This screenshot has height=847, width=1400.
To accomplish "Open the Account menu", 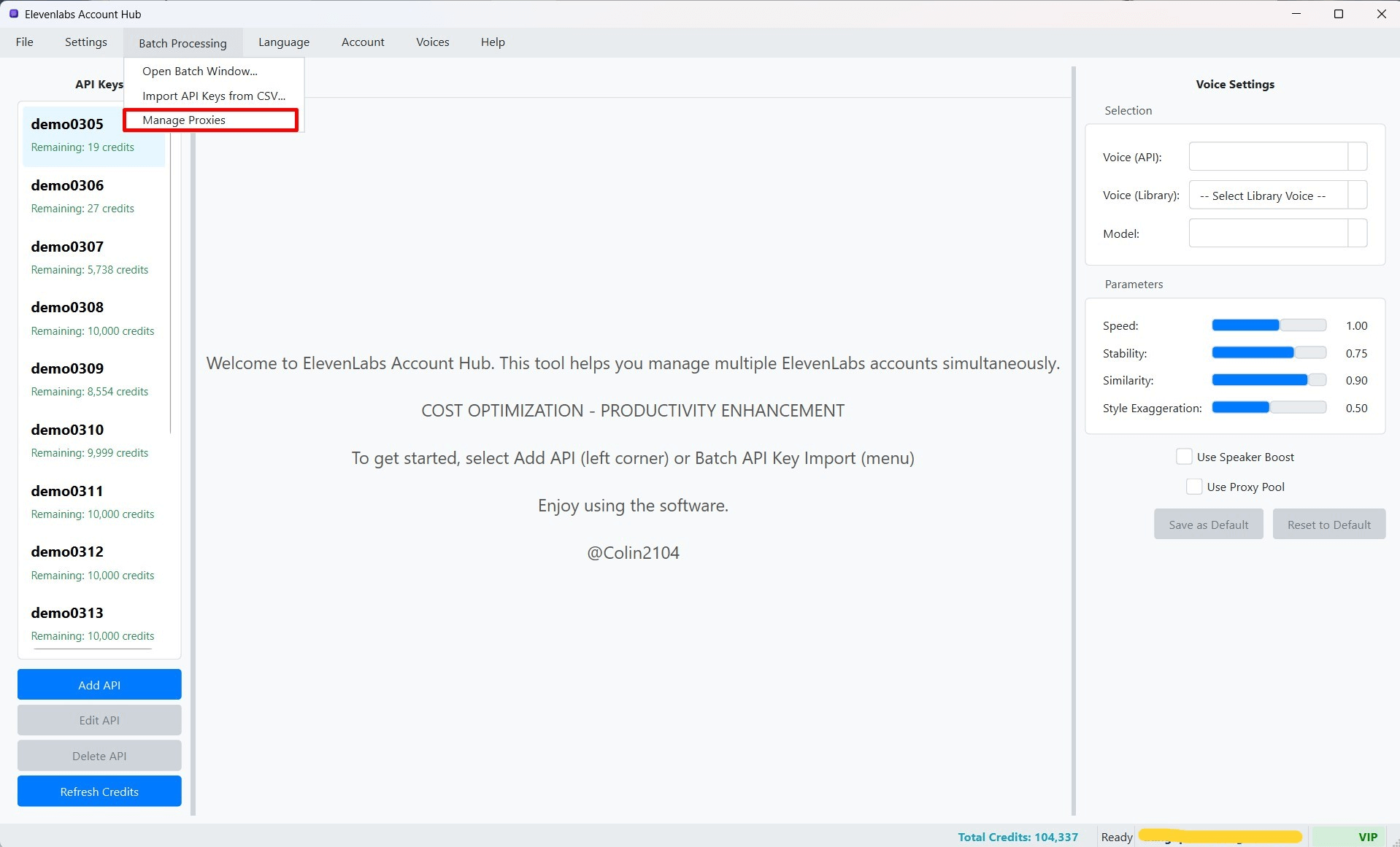I will (x=363, y=42).
